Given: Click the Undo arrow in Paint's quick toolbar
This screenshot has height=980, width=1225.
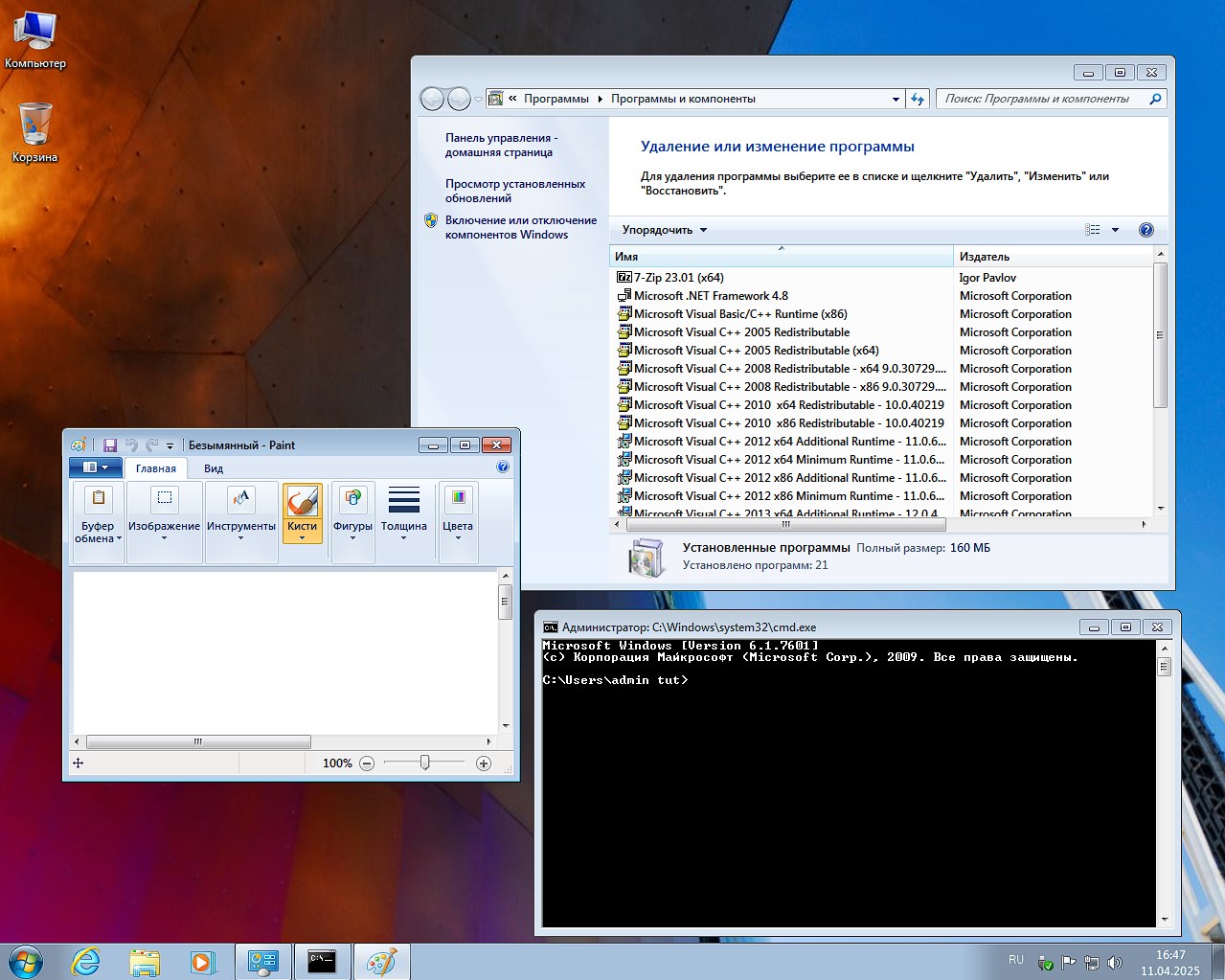Looking at the screenshot, I should tap(134, 444).
